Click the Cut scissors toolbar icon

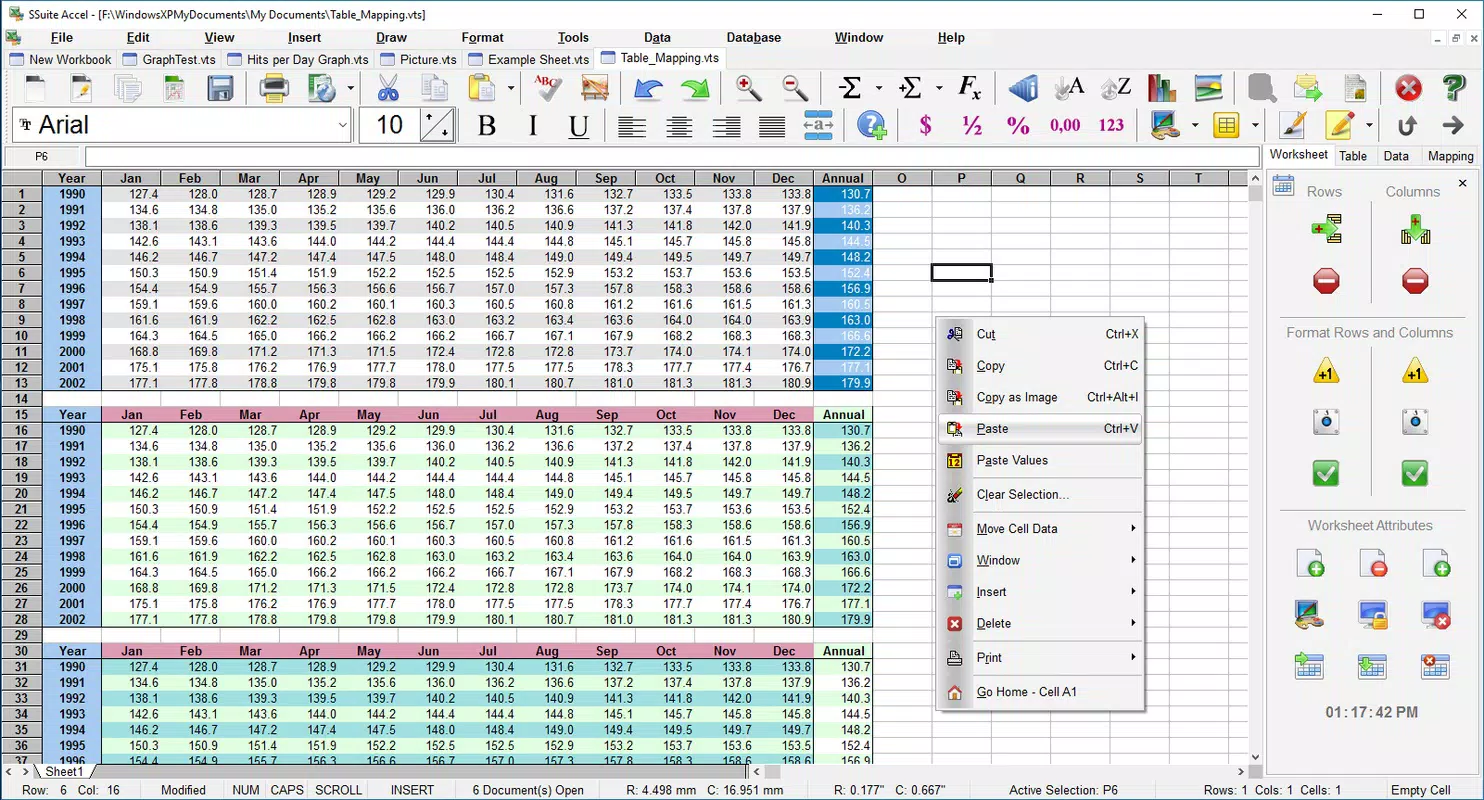click(388, 89)
